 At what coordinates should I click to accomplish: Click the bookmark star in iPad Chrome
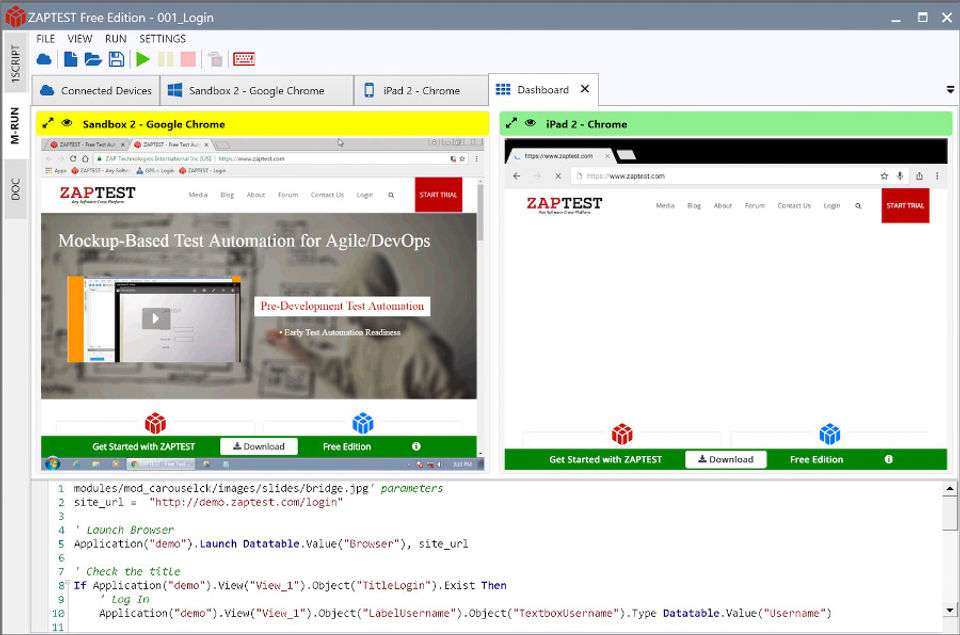coord(884,176)
